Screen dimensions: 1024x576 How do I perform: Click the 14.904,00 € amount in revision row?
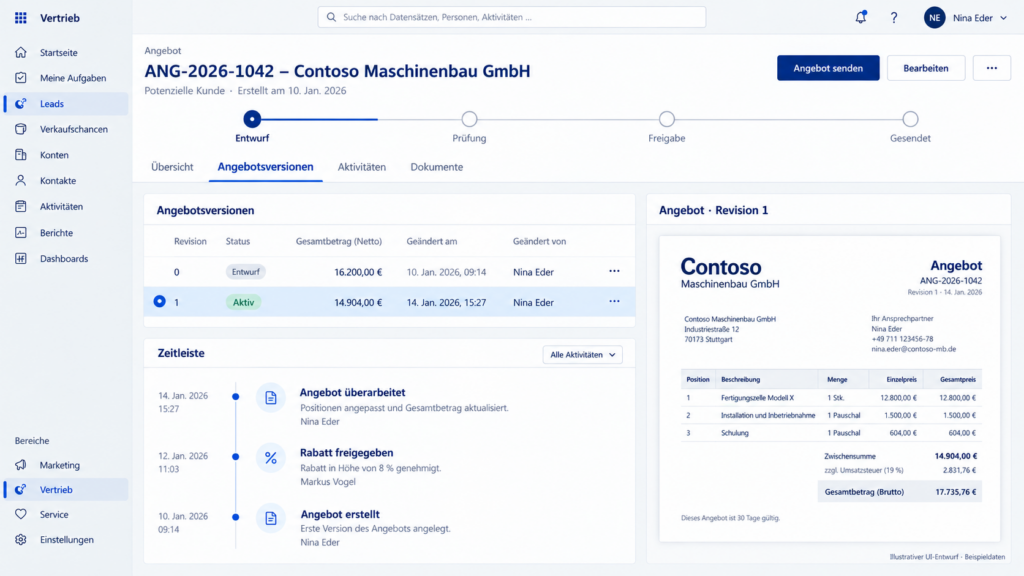[358, 302]
